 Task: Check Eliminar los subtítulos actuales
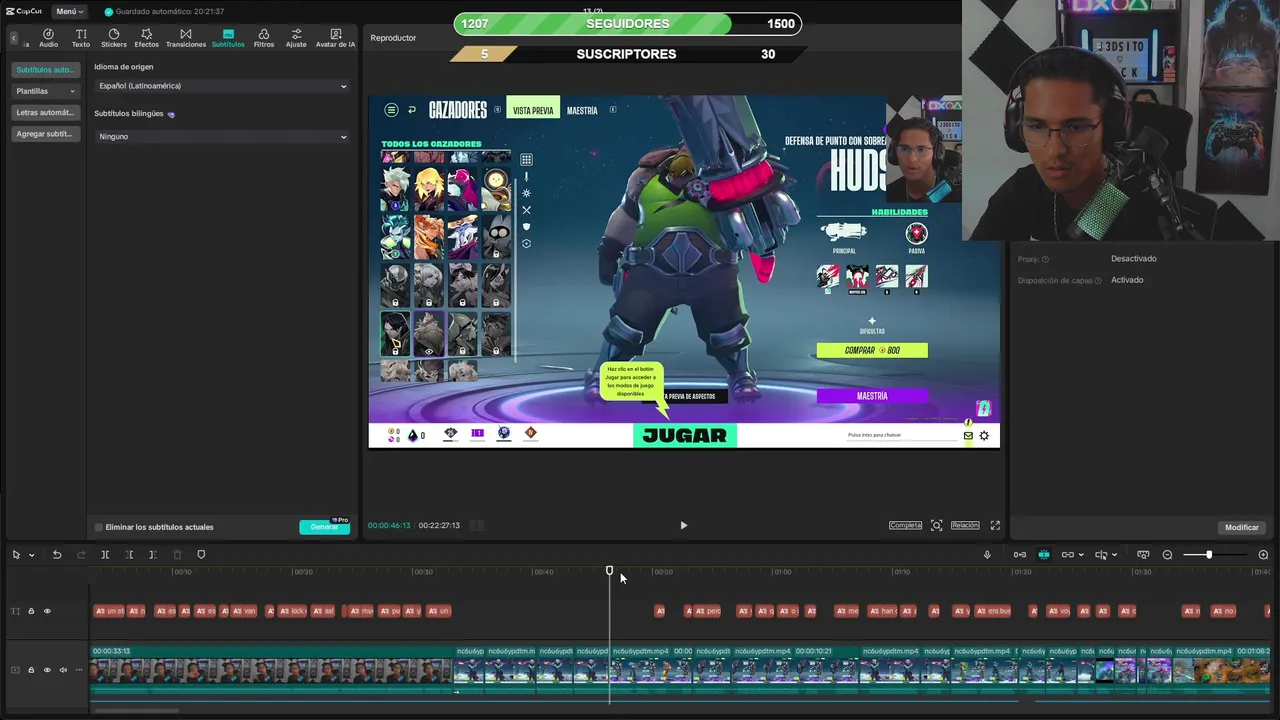point(99,527)
